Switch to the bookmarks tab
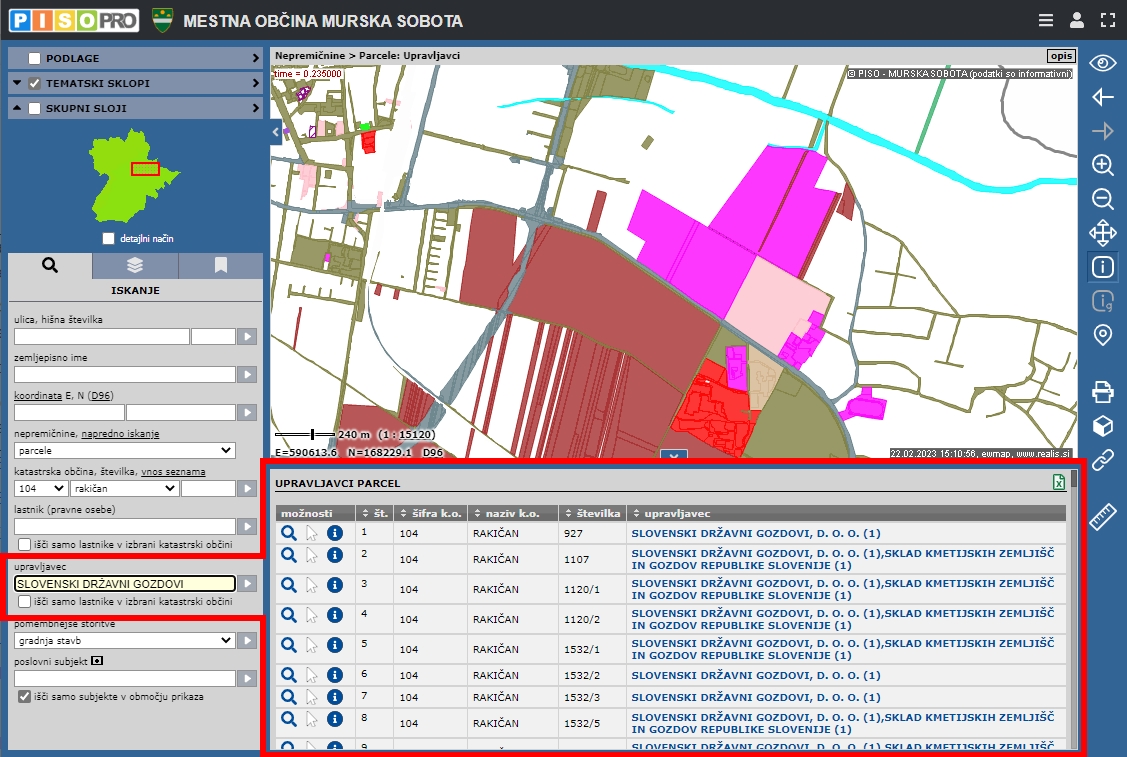Image resolution: width=1127 pixels, height=757 pixels. point(220,265)
